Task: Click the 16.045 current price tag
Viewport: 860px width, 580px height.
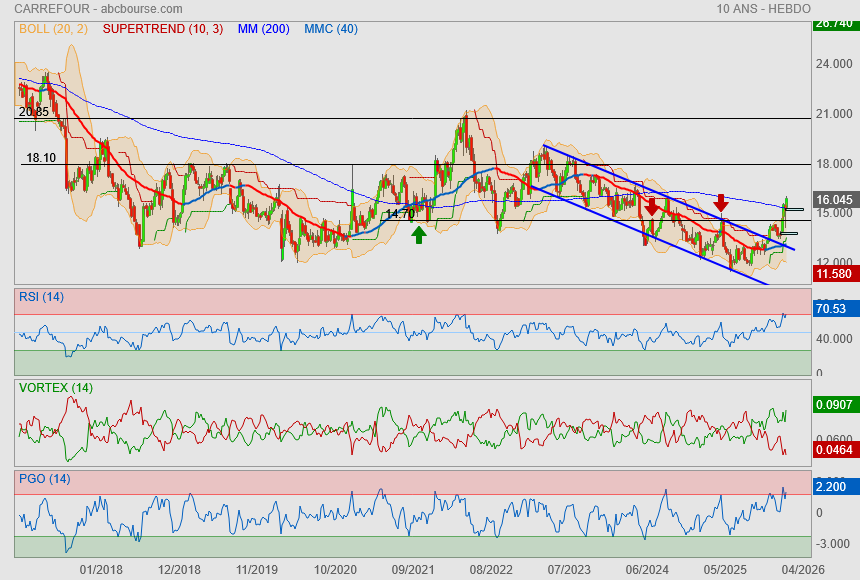Action: tap(833, 200)
